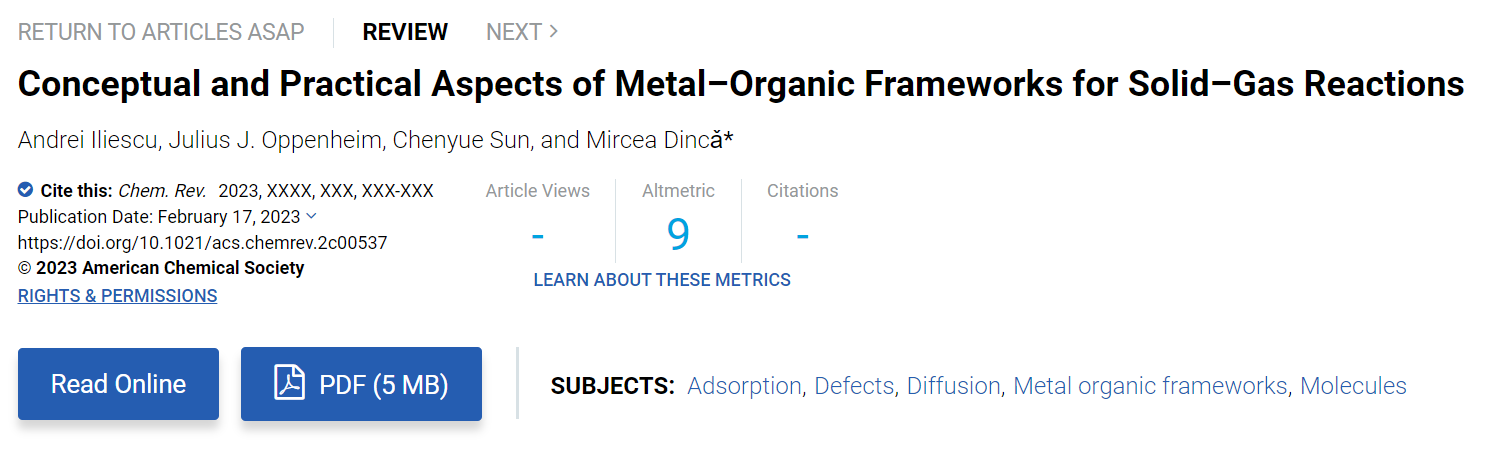Open the PDF (5 MB) download

coord(361,384)
